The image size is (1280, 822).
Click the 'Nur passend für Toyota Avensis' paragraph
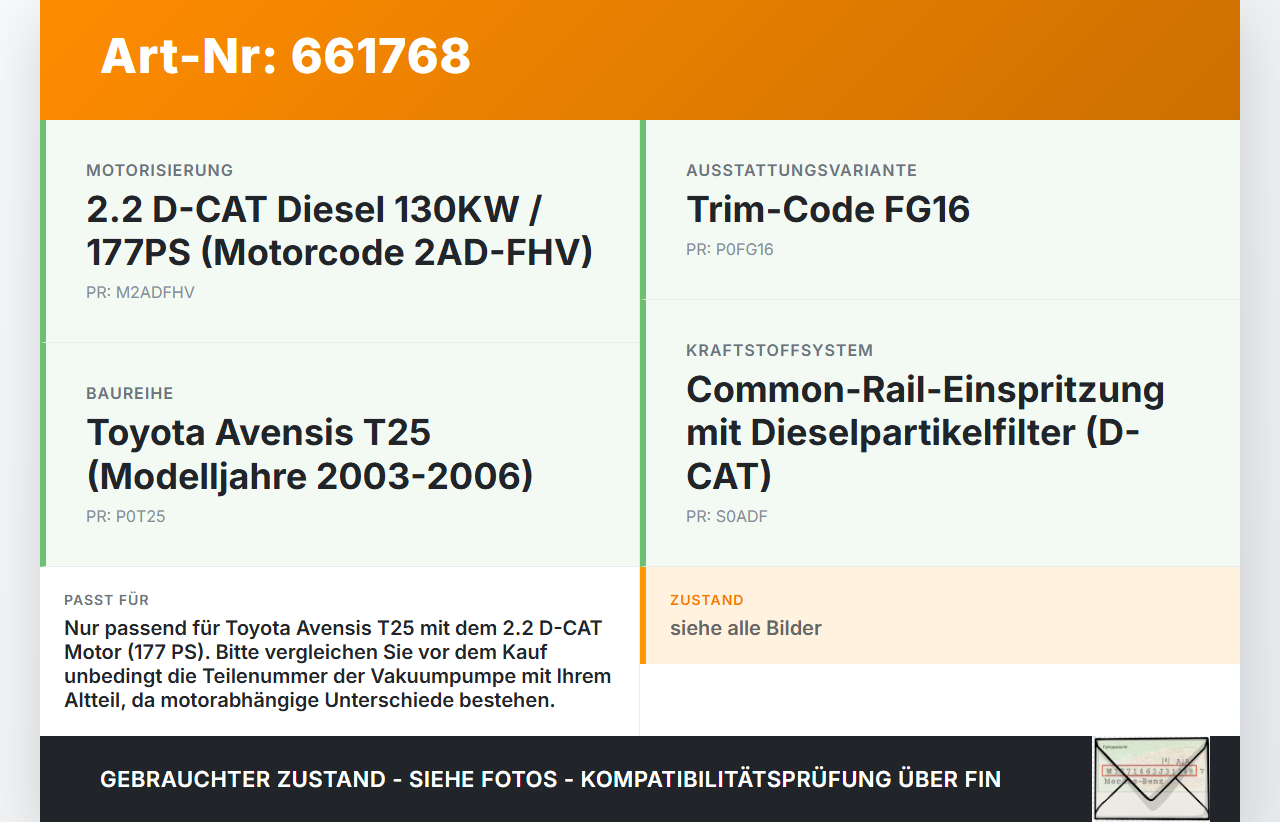338,664
